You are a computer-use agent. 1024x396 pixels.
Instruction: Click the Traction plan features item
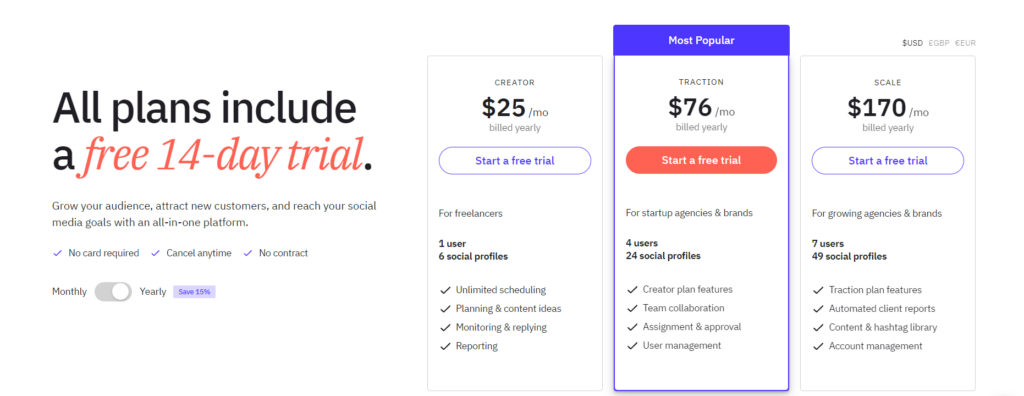(x=875, y=290)
